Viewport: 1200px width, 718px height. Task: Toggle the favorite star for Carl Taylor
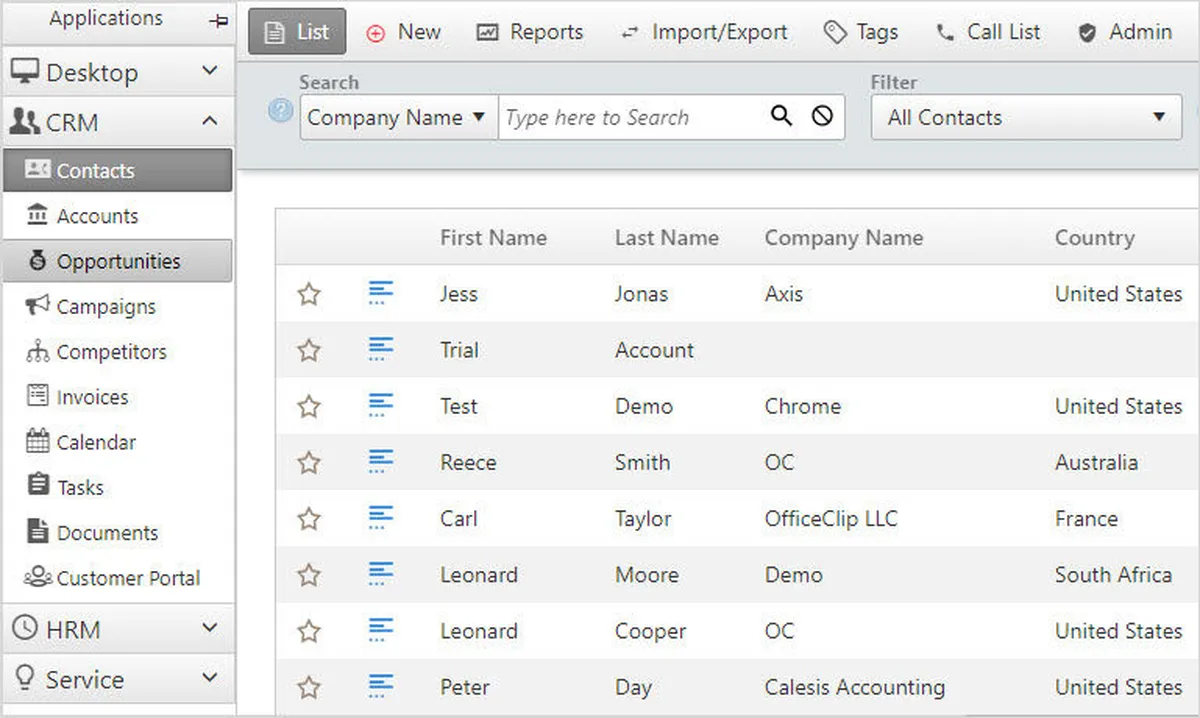coord(309,518)
